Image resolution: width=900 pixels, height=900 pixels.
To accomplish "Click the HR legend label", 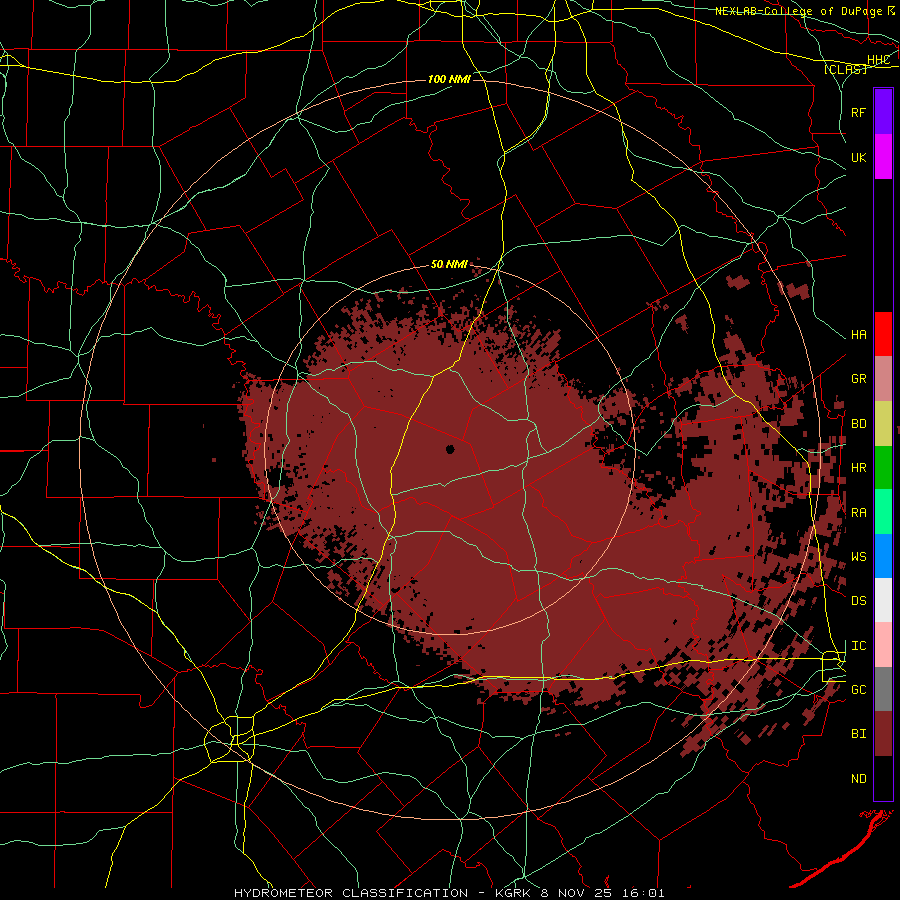I will [x=859, y=468].
